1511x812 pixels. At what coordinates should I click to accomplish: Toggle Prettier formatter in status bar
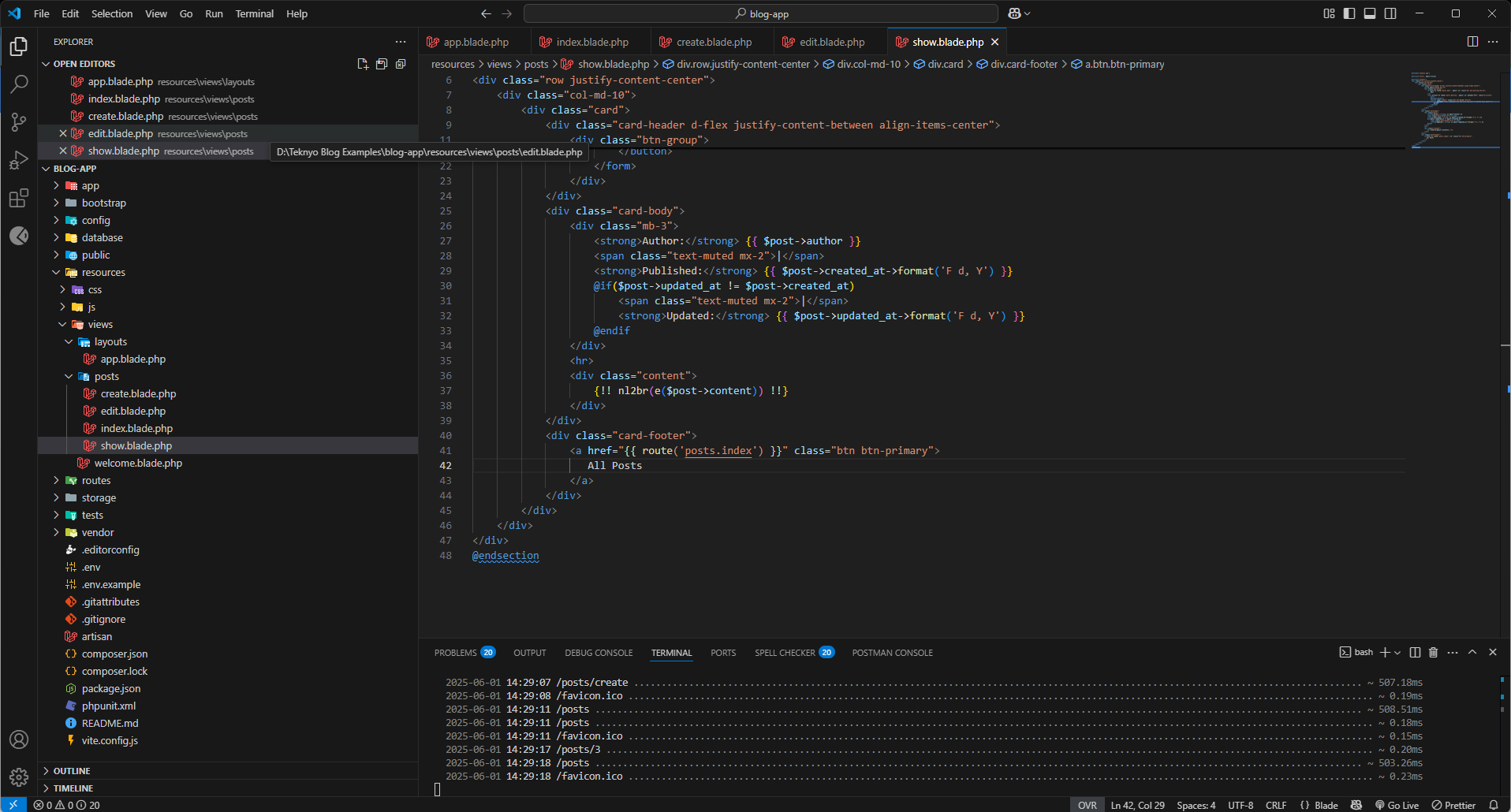1453,805
